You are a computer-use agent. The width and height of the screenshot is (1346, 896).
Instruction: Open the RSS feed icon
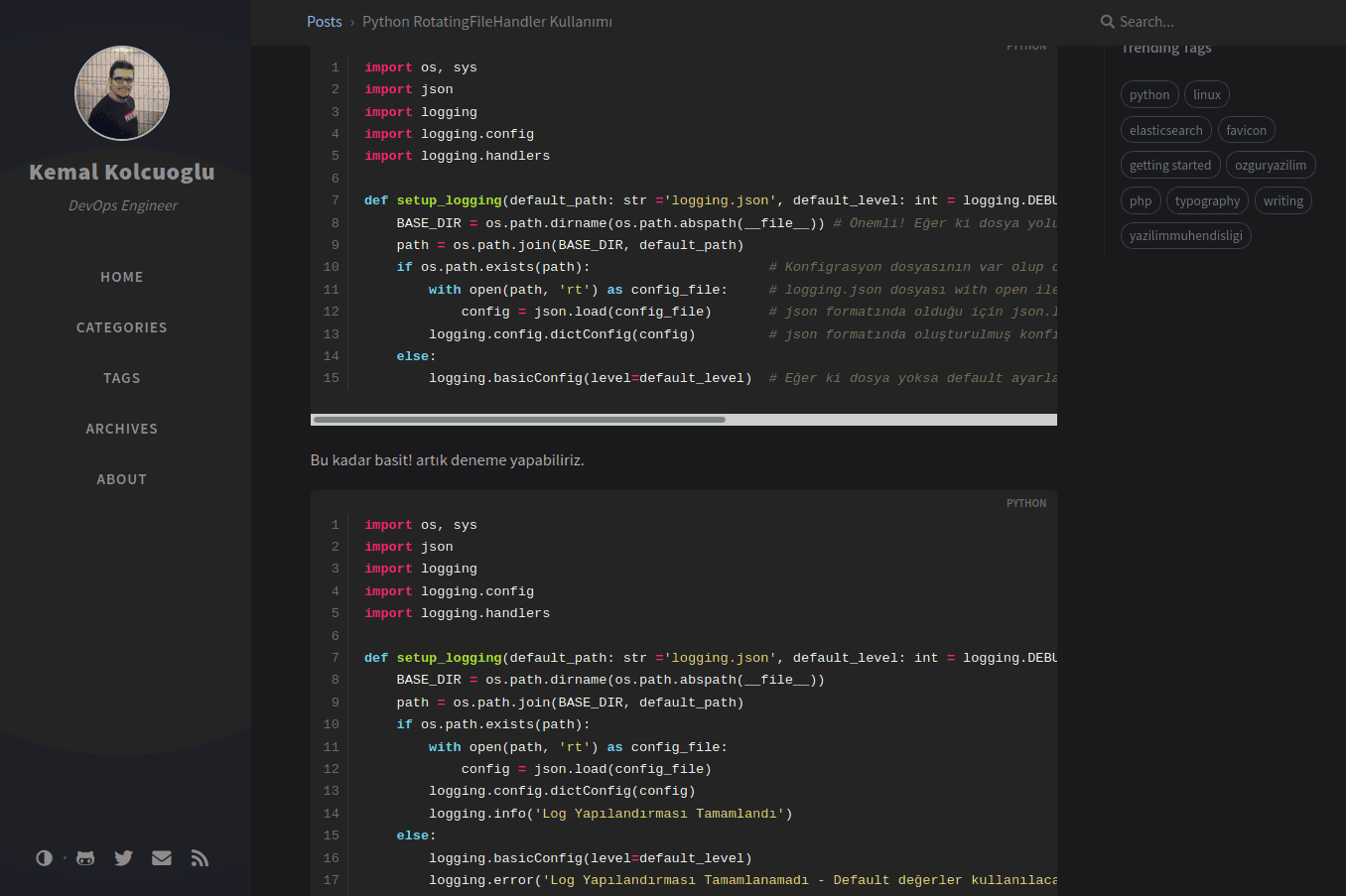click(x=200, y=858)
